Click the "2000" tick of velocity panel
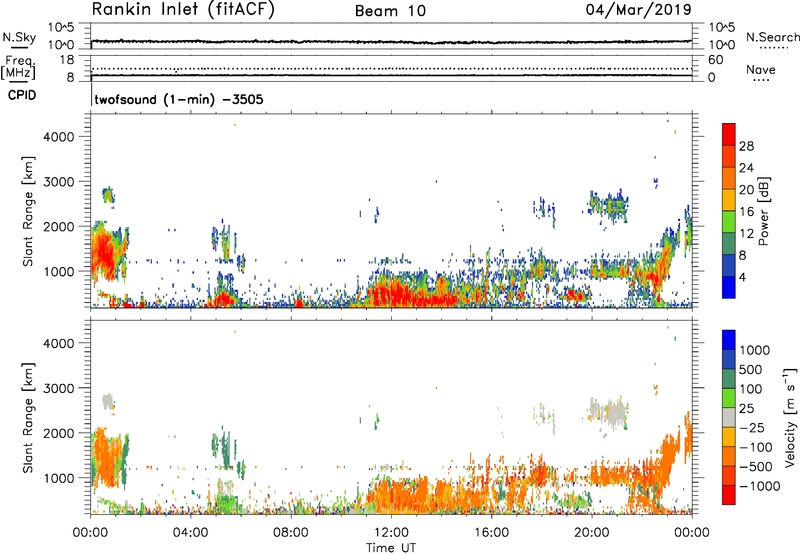The image size is (800, 554). click(58, 434)
